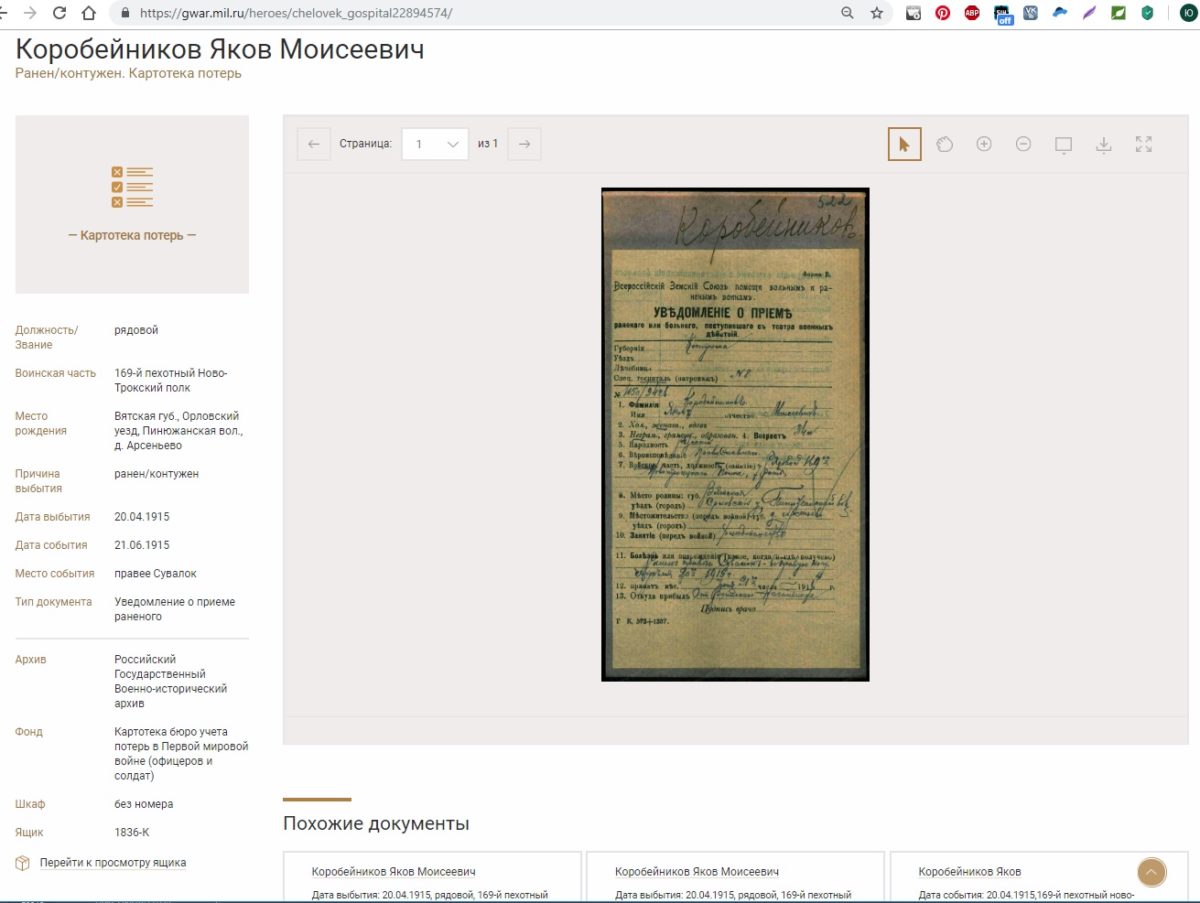The height and width of the screenshot is (903, 1200).
Task: Reload the page in browser
Action: coord(59,13)
